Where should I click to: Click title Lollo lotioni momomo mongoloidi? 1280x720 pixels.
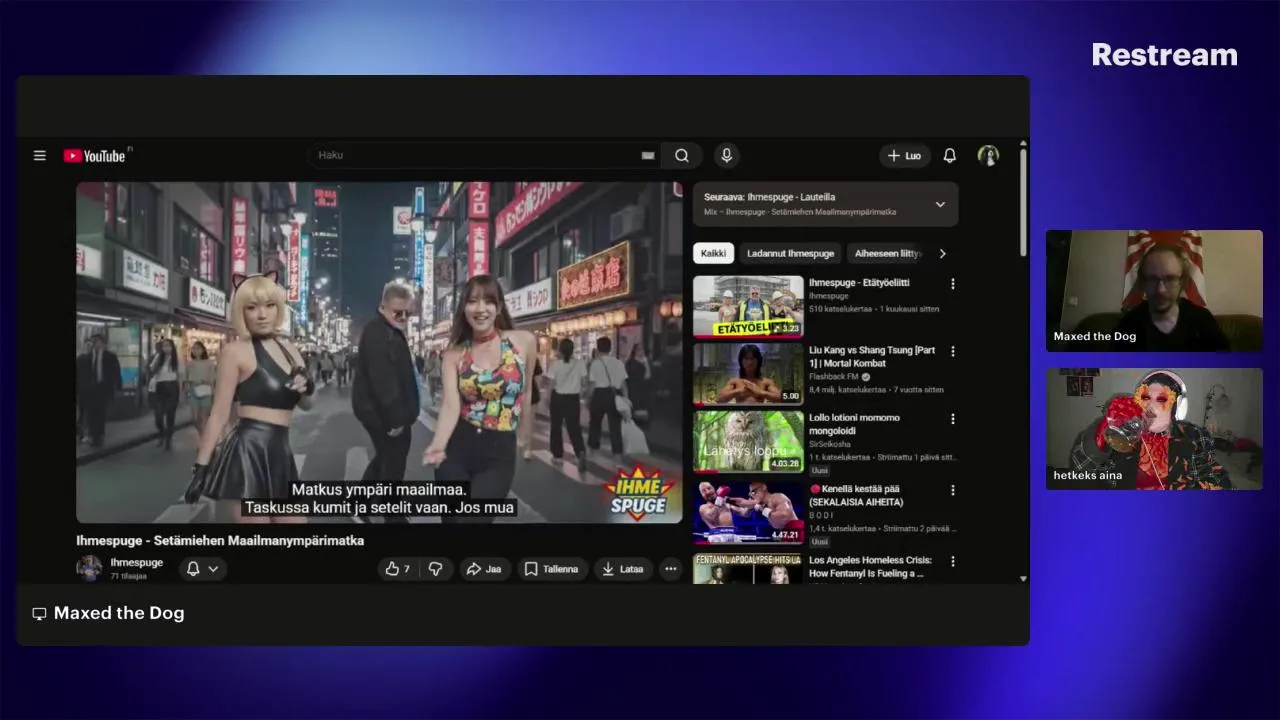tap(854, 424)
